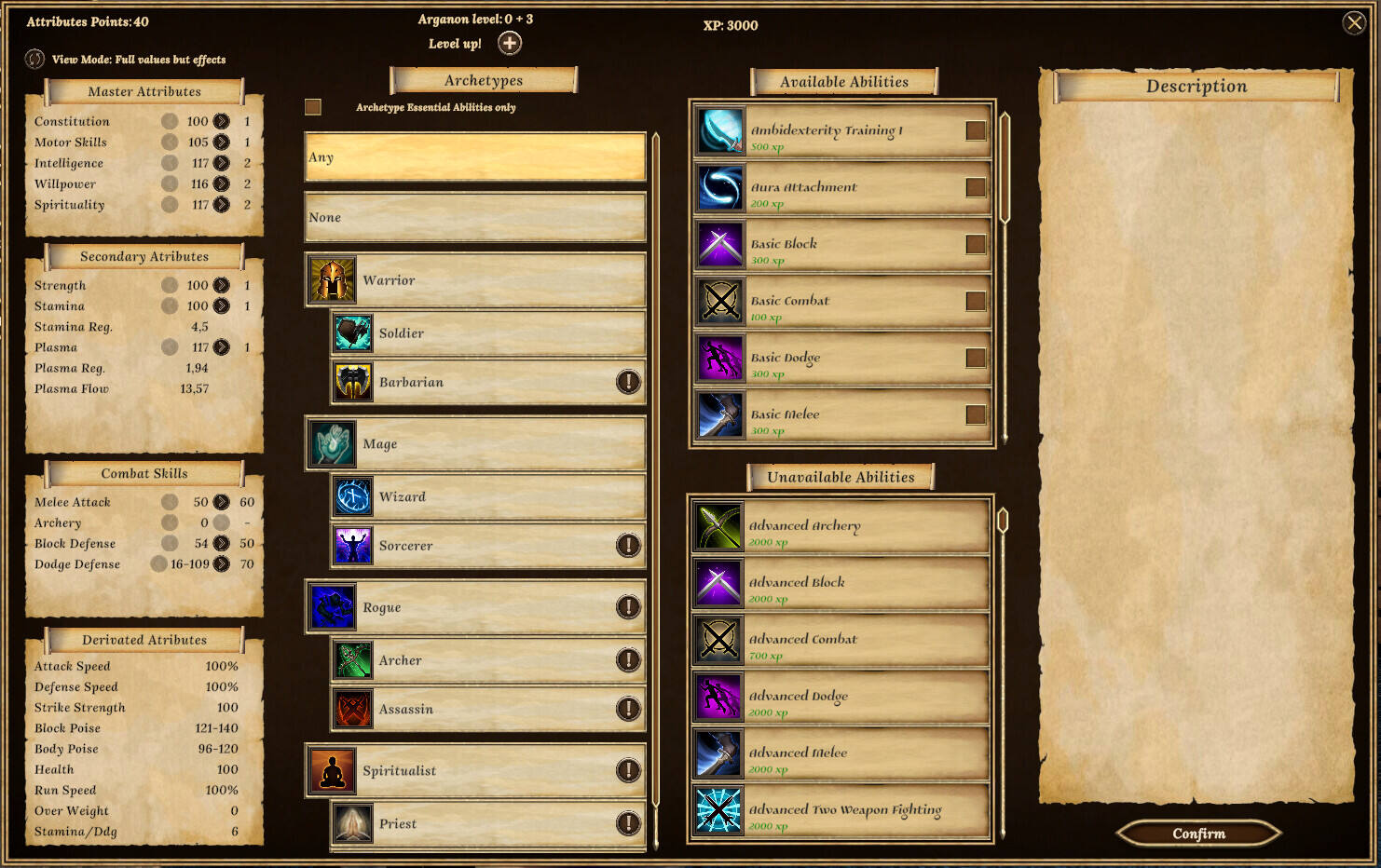The image size is (1381, 868).
Task: Click the Aura Attachment swirl icon
Action: [x=720, y=187]
